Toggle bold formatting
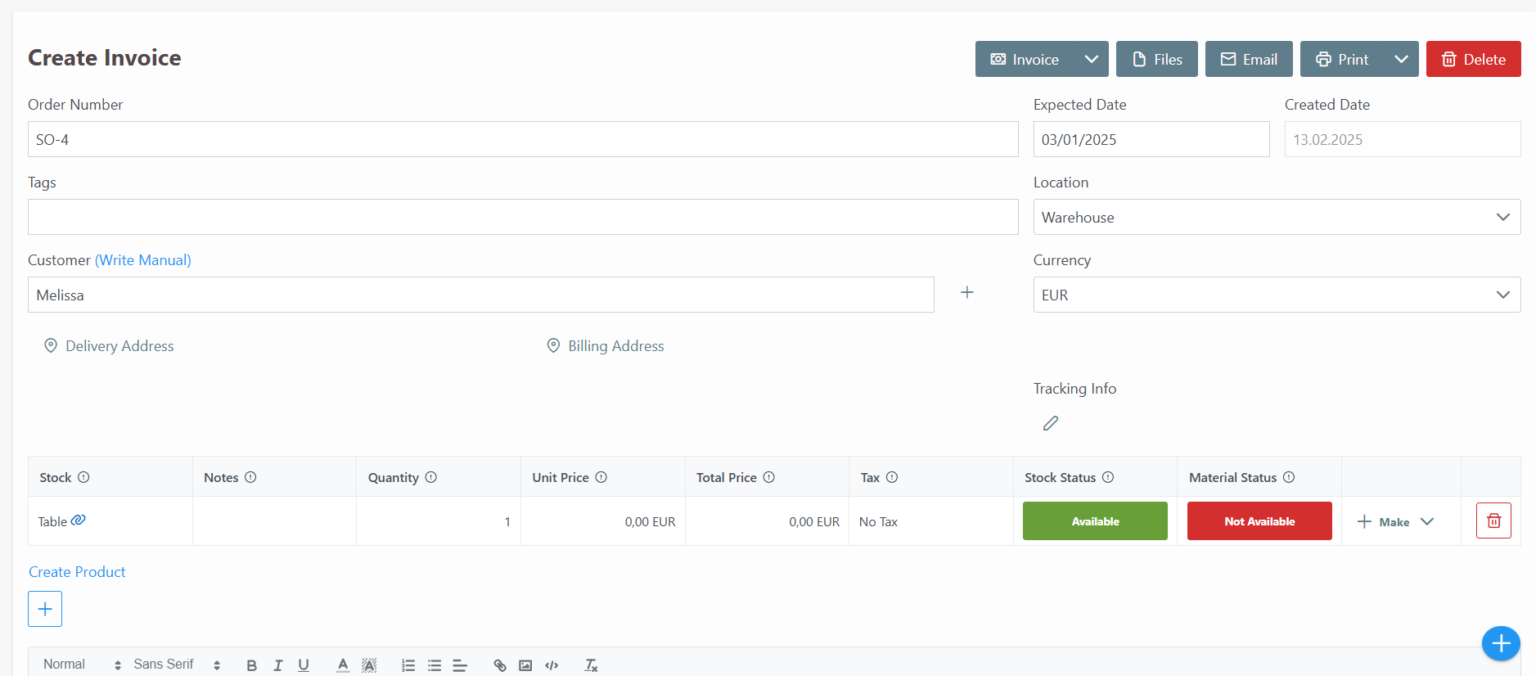Viewport: 1536px width, 676px height. pos(252,664)
